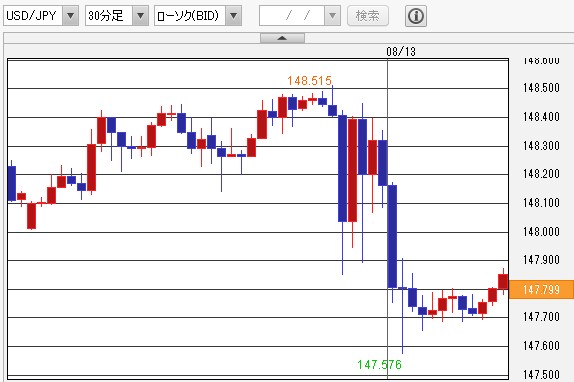Open the info icon button

pyautogui.click(x=416, y=16)
